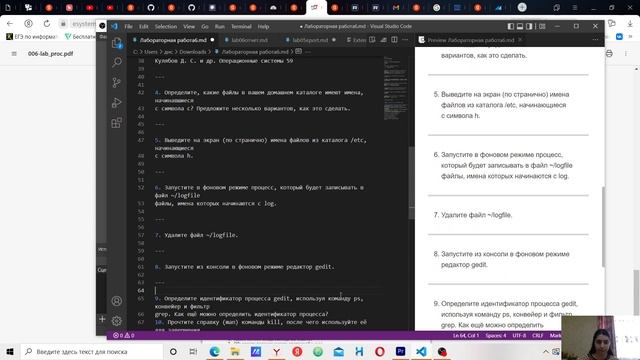Open Task View on taskbar
Image resolution: width=640 pixels, height=360 pixels.
pyautogui.click(x=193, y=351)
